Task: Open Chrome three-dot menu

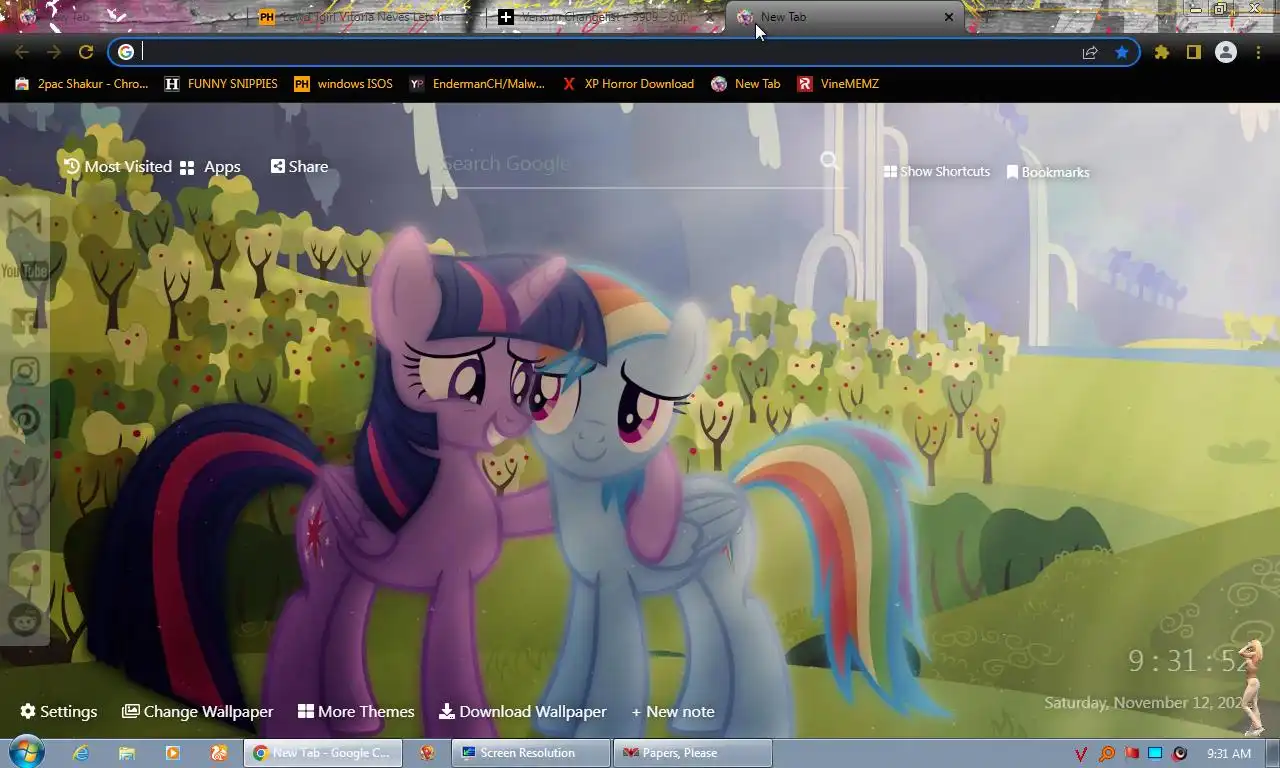Action: [1258, 52]
